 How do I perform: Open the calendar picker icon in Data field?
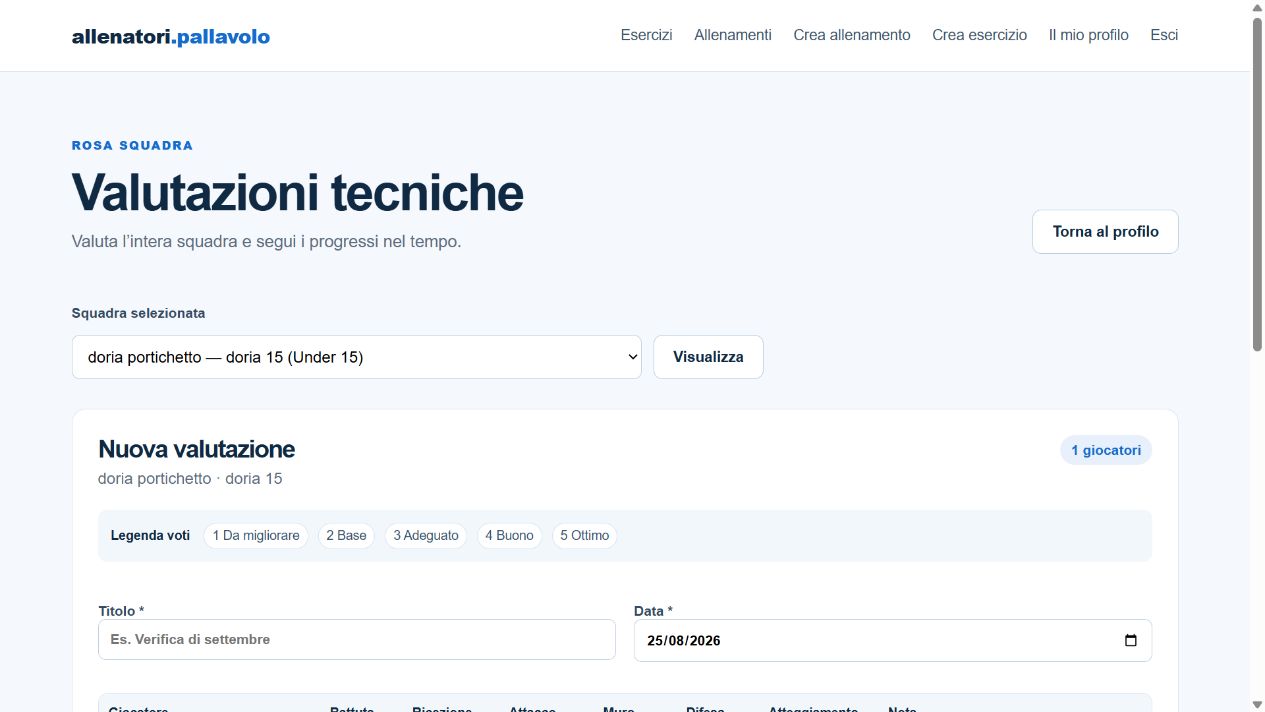click(1131, 641)
